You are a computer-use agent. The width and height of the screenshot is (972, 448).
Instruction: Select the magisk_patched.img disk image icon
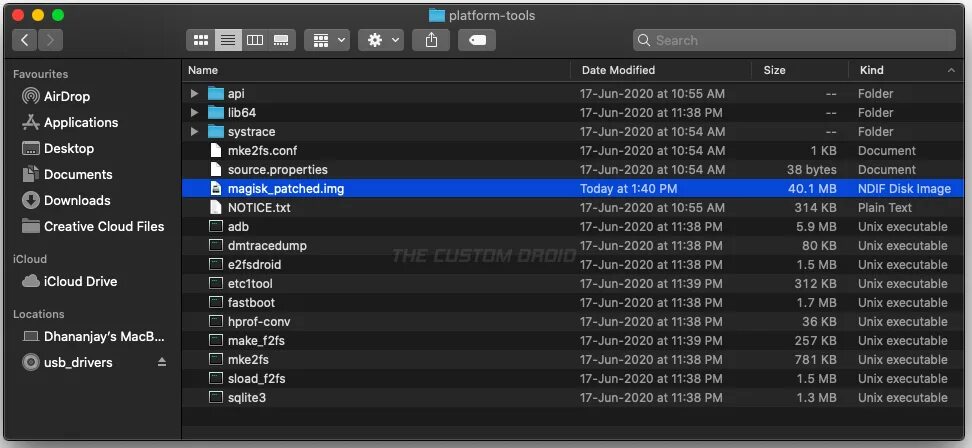pos(215,189)
